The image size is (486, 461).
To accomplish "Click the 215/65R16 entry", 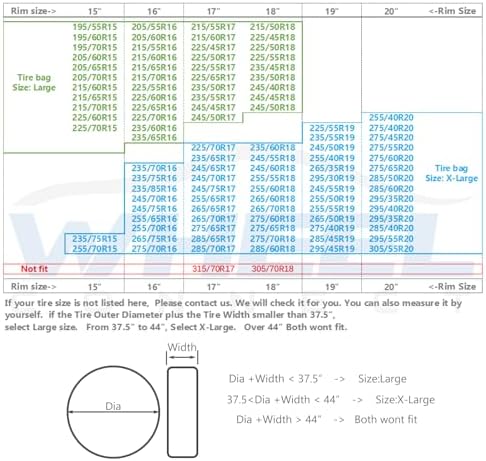I will pyautogui.click(x=154, y=67).
